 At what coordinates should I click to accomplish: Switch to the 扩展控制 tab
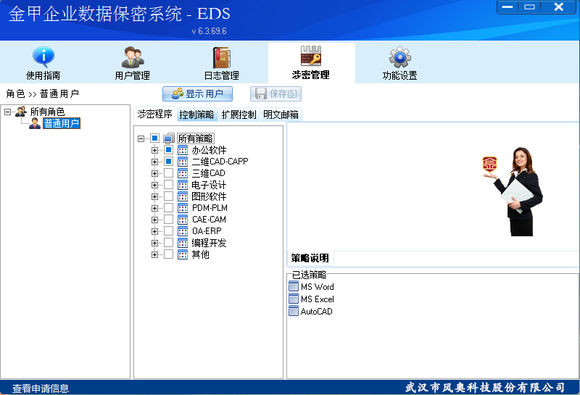click(239, 115)
